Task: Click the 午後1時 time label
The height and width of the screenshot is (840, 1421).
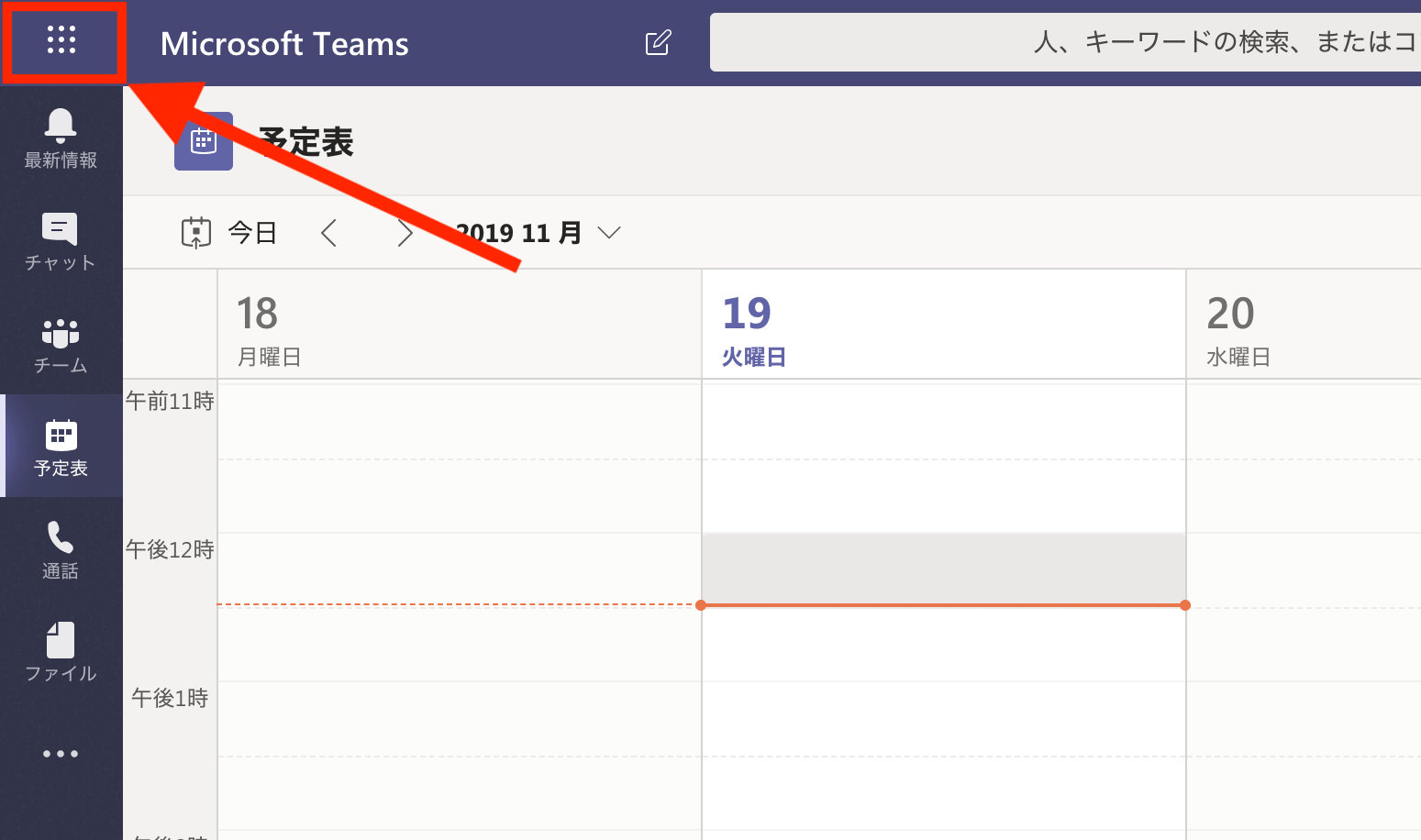Action: [x=170, y=698]
